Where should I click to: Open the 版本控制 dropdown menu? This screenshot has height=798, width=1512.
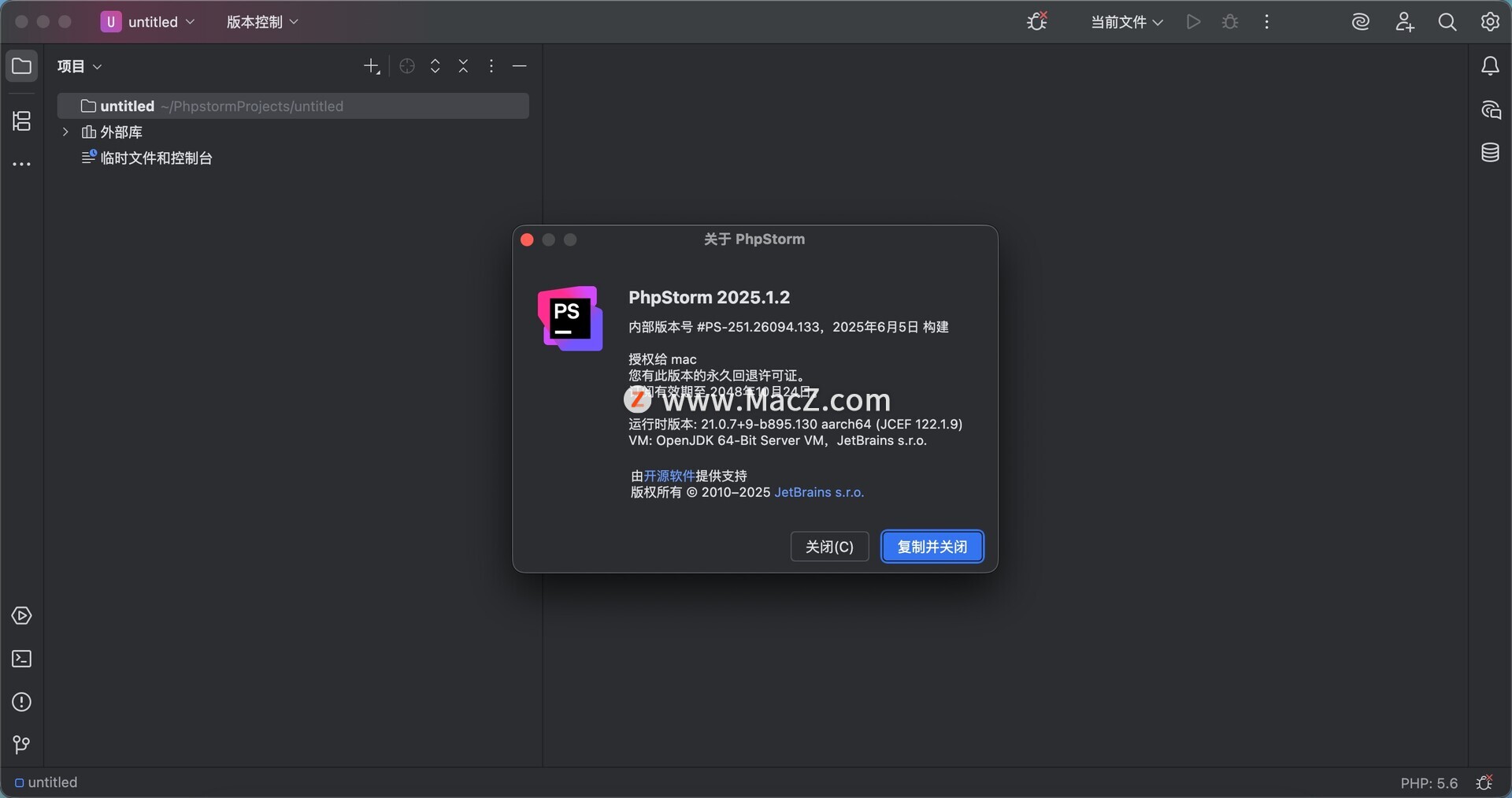(x=262, y=22)
